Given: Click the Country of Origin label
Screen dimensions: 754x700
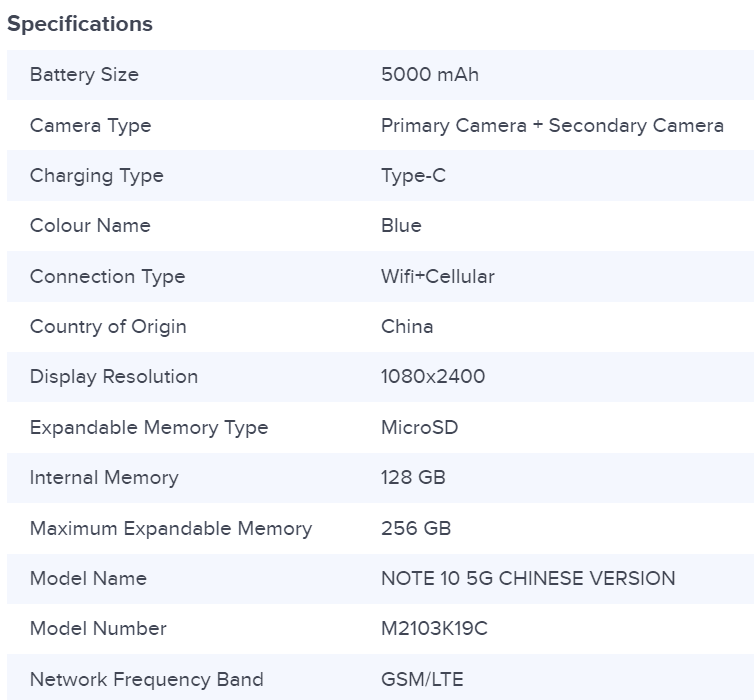Looking at the screenshot, I should (x=108, y=327).
